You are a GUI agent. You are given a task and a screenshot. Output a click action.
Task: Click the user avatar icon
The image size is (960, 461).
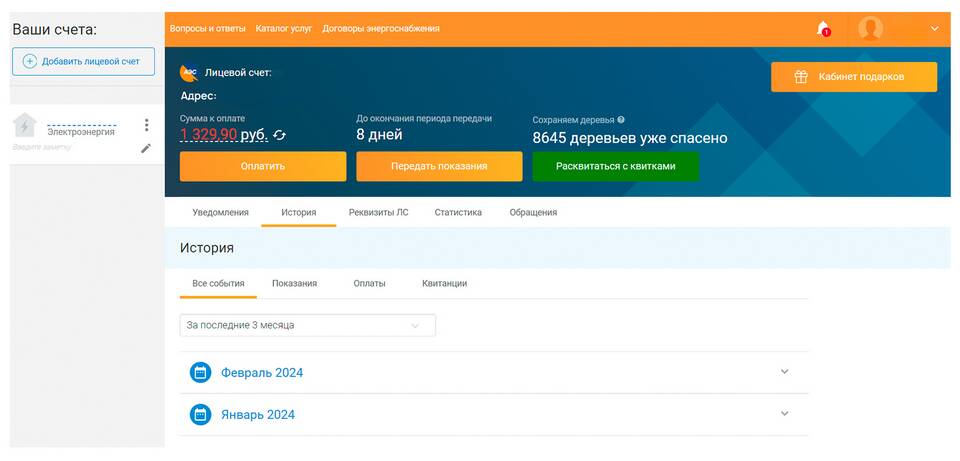pyautogui.click(x=870, y=29)
